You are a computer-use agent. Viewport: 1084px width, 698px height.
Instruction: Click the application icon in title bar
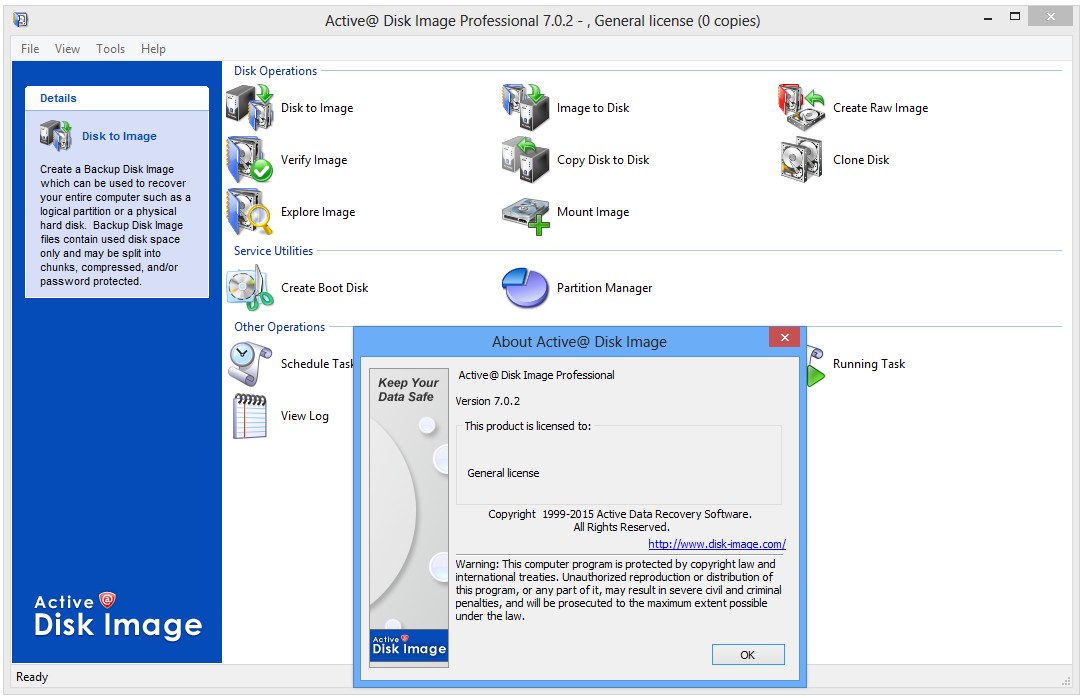[21, 19]
